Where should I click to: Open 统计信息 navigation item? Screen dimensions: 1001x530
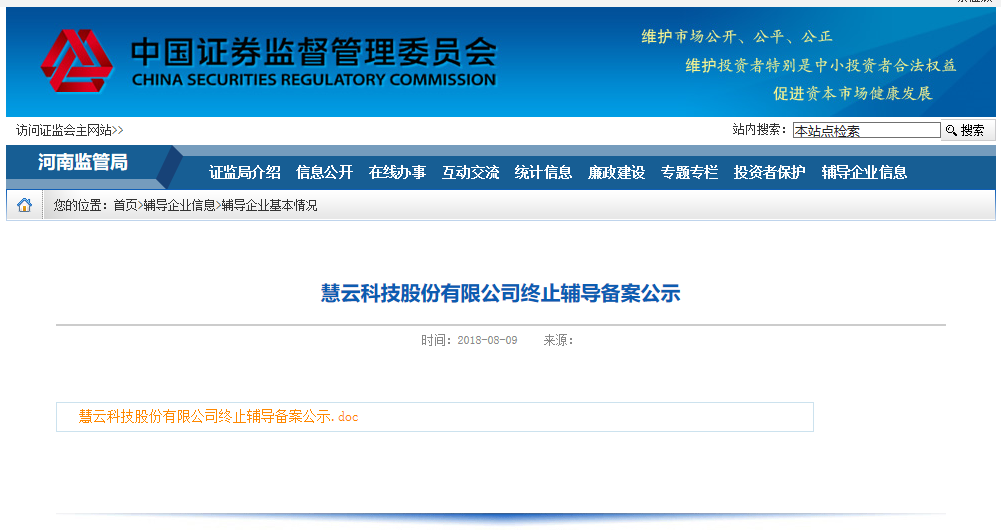543,172
